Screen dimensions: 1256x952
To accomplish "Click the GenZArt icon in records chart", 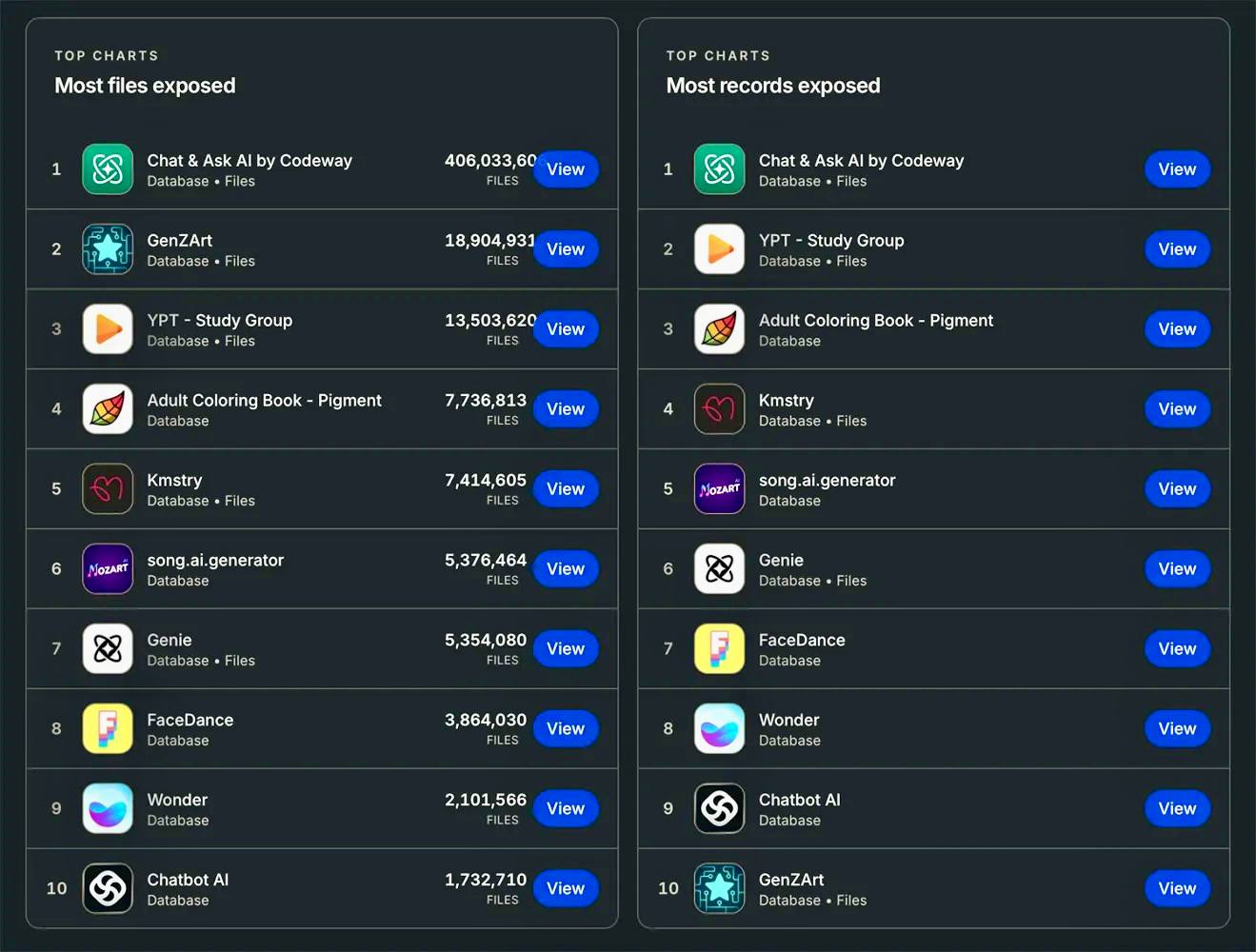I will (x=719, y=888).
